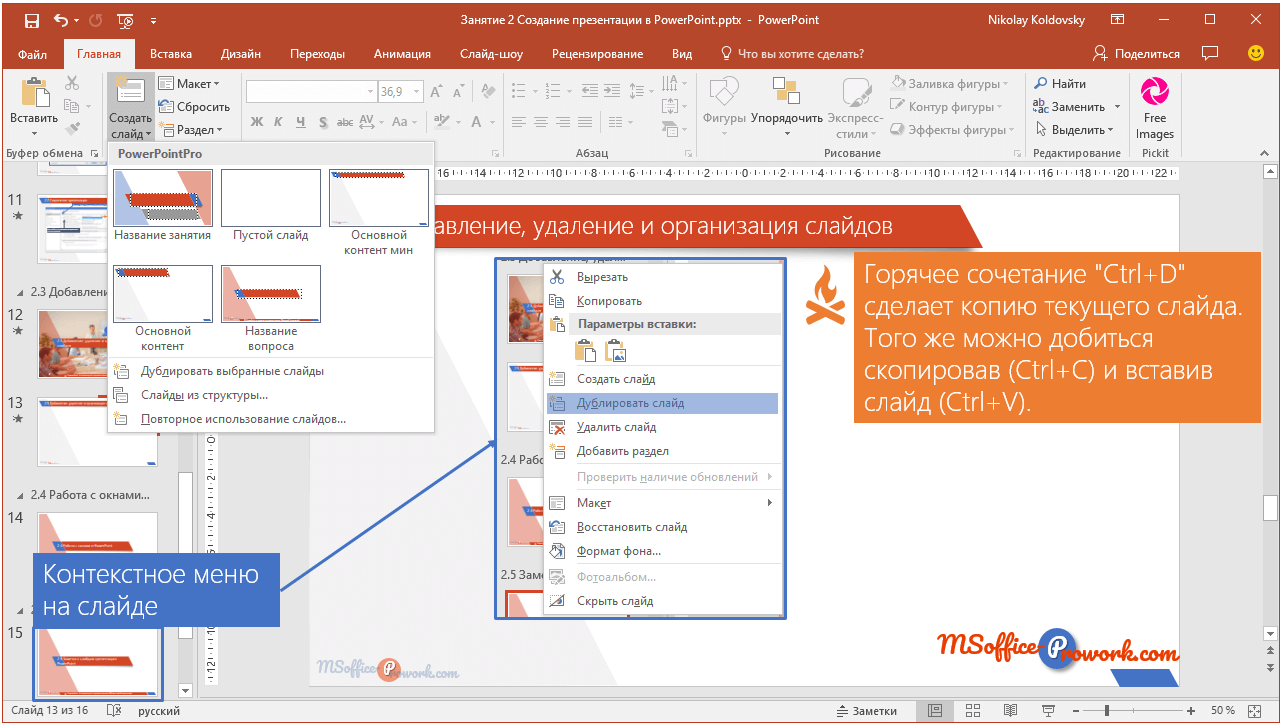
Task: Open Макет layout dropdown
Action: pyautogui.click(x=190, y=84)
